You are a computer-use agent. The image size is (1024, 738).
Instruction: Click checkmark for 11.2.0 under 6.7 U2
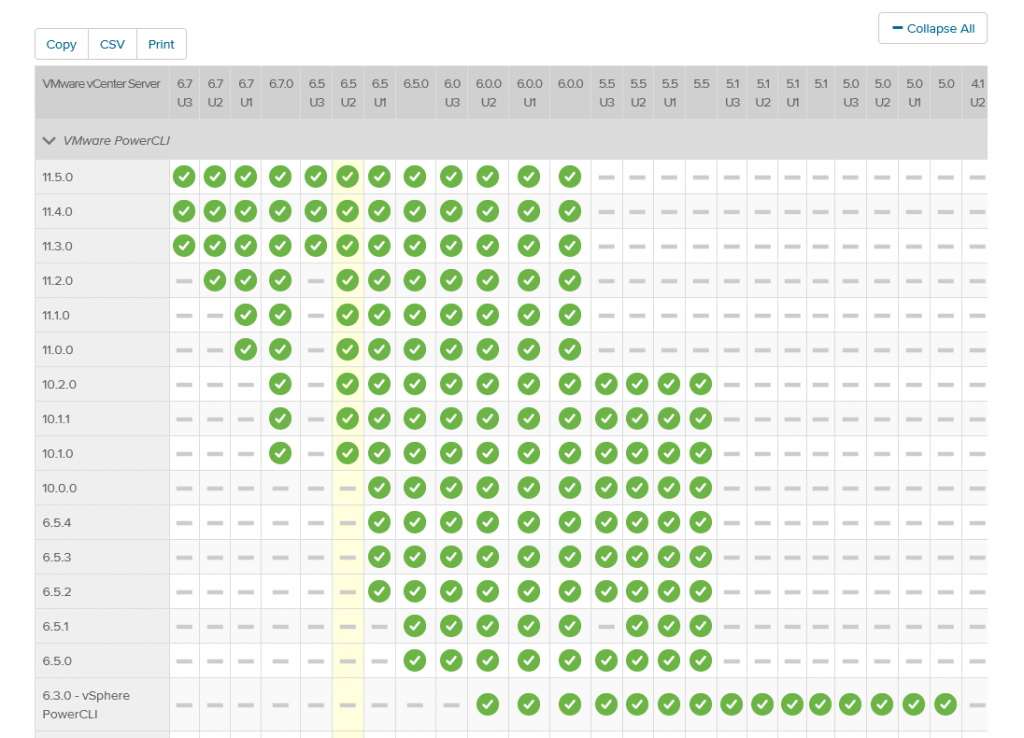click(x=215, y=280)
